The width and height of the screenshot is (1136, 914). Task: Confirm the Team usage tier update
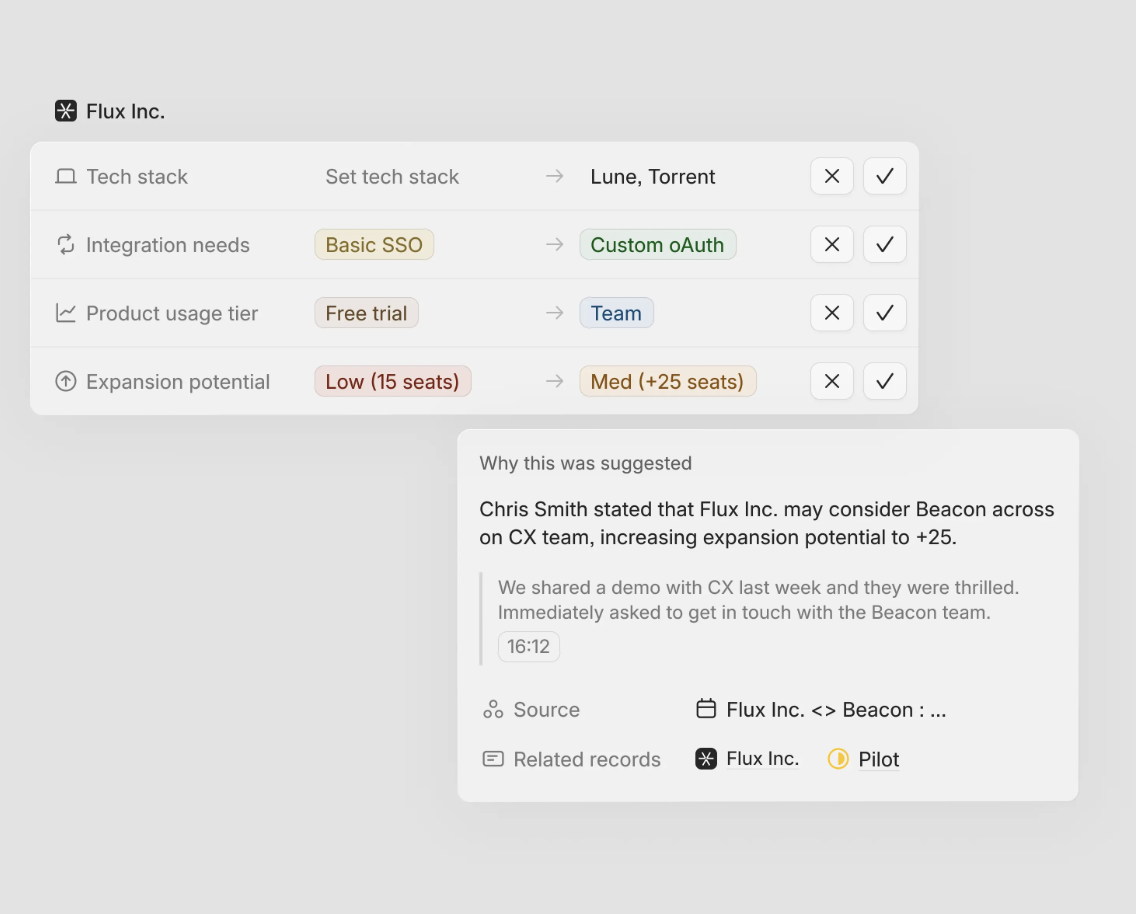(x=884, y=313)
